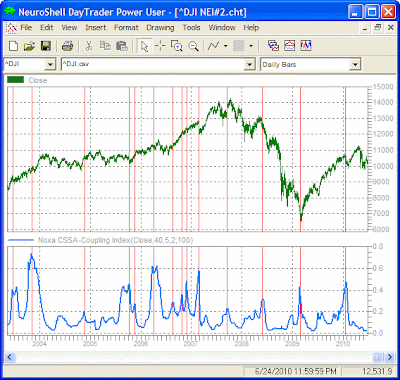Expand the Daily Bars periodicity dropdown
This screenshot has width=400, height=380.
356,65
